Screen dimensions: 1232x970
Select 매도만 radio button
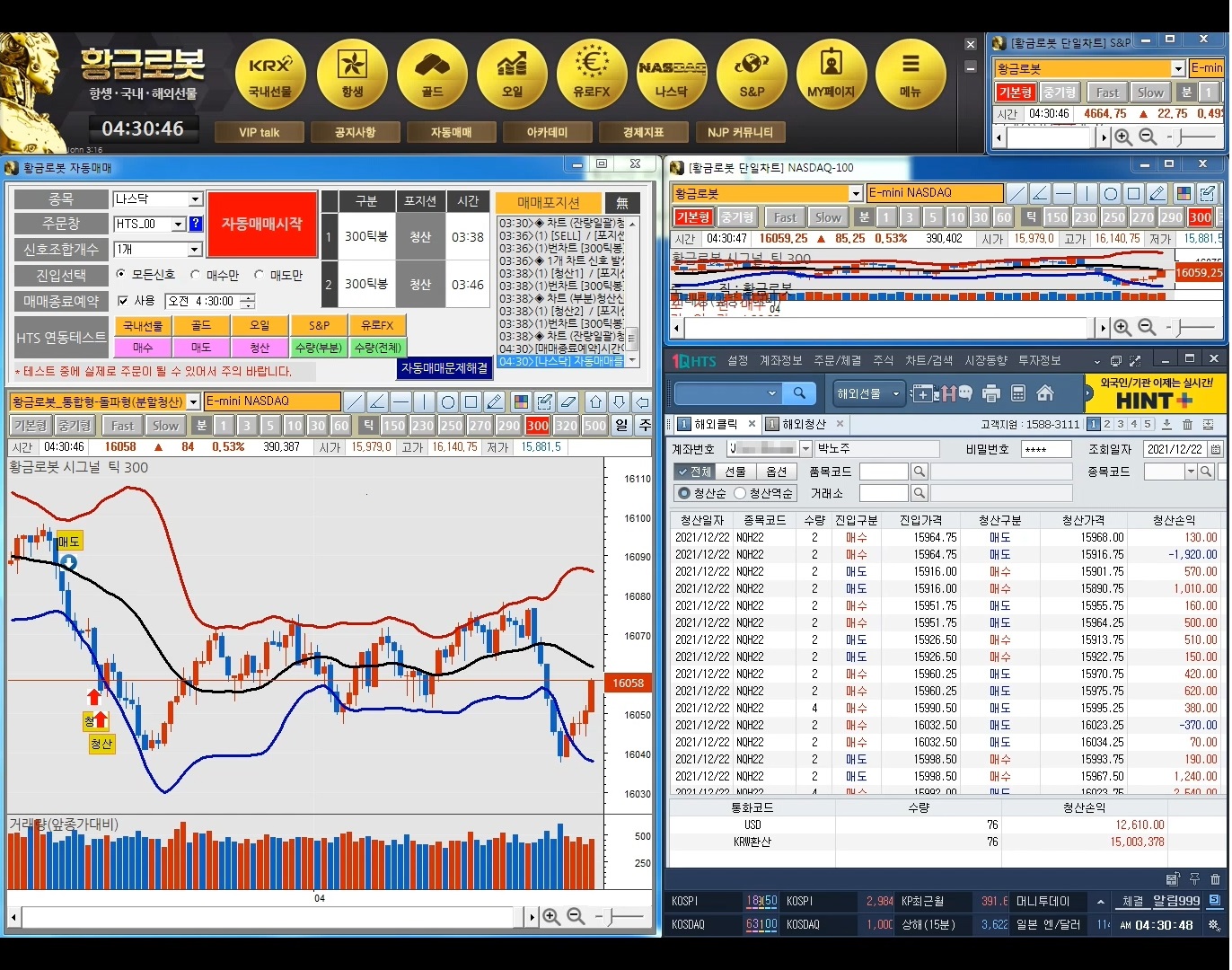259,274
